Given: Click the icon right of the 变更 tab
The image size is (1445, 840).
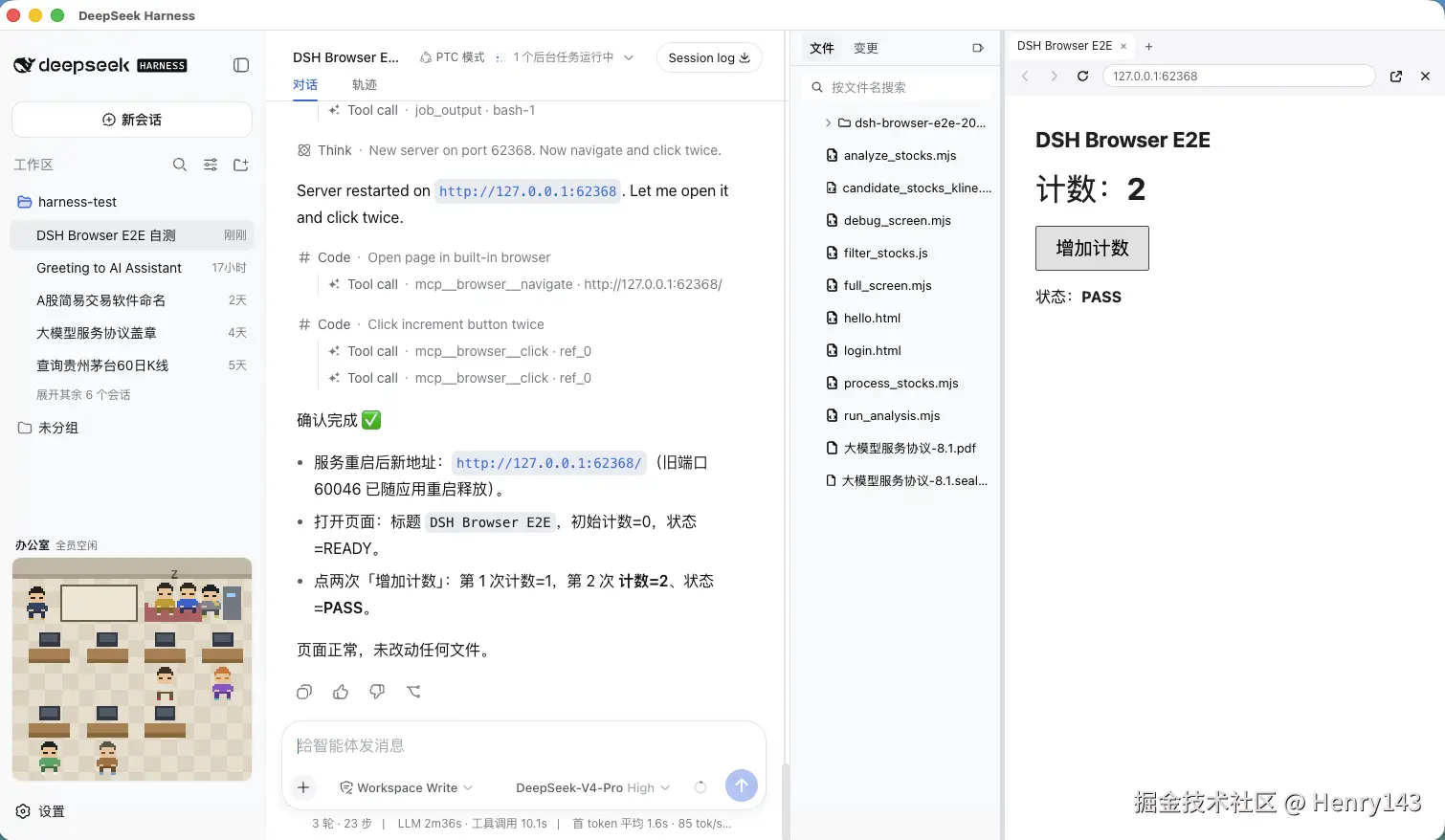Looking at the screenshot, I should pyautogui.click(x=978, y=48).
